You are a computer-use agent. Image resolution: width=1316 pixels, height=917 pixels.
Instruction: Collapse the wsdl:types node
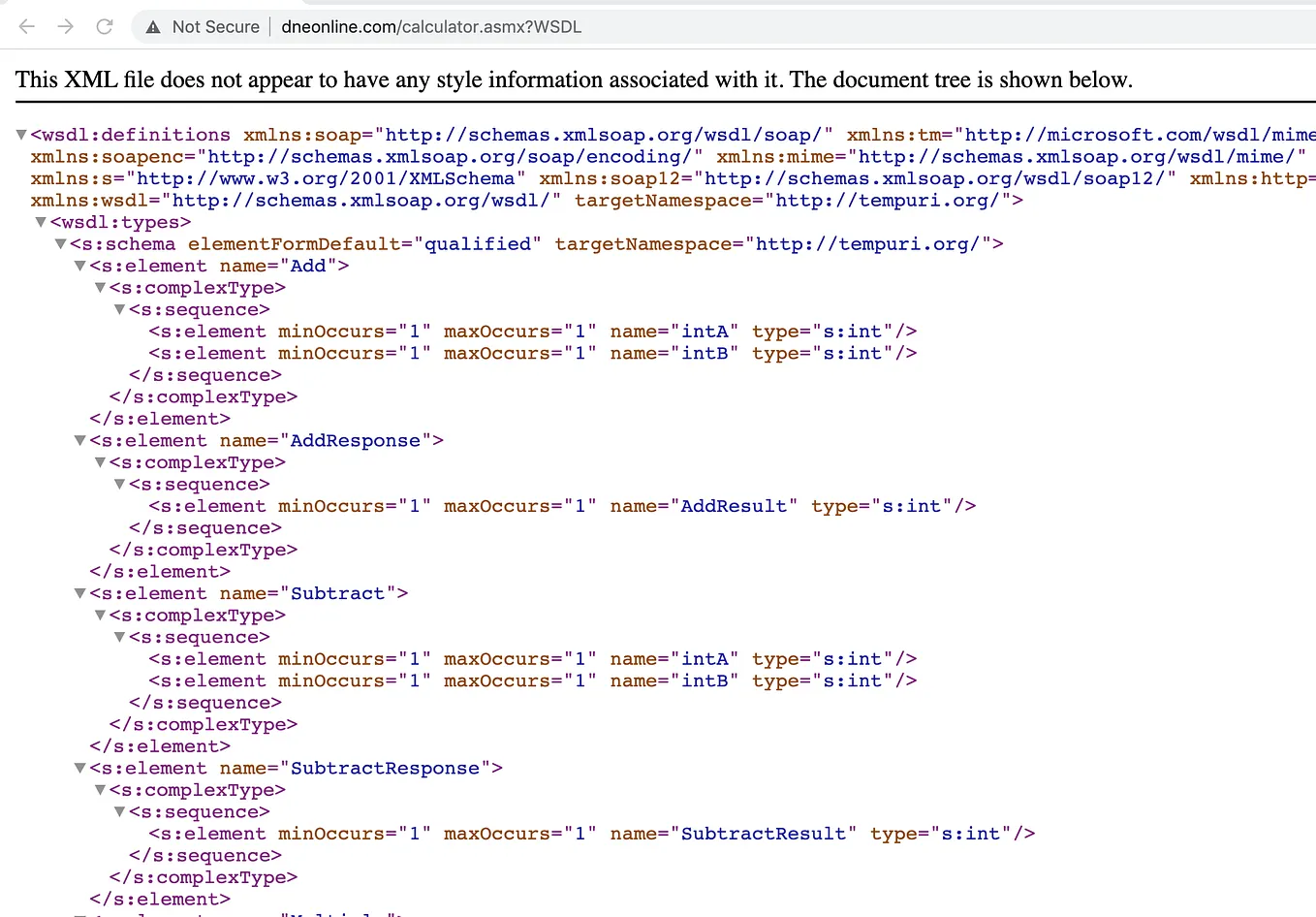coord(40,222)
